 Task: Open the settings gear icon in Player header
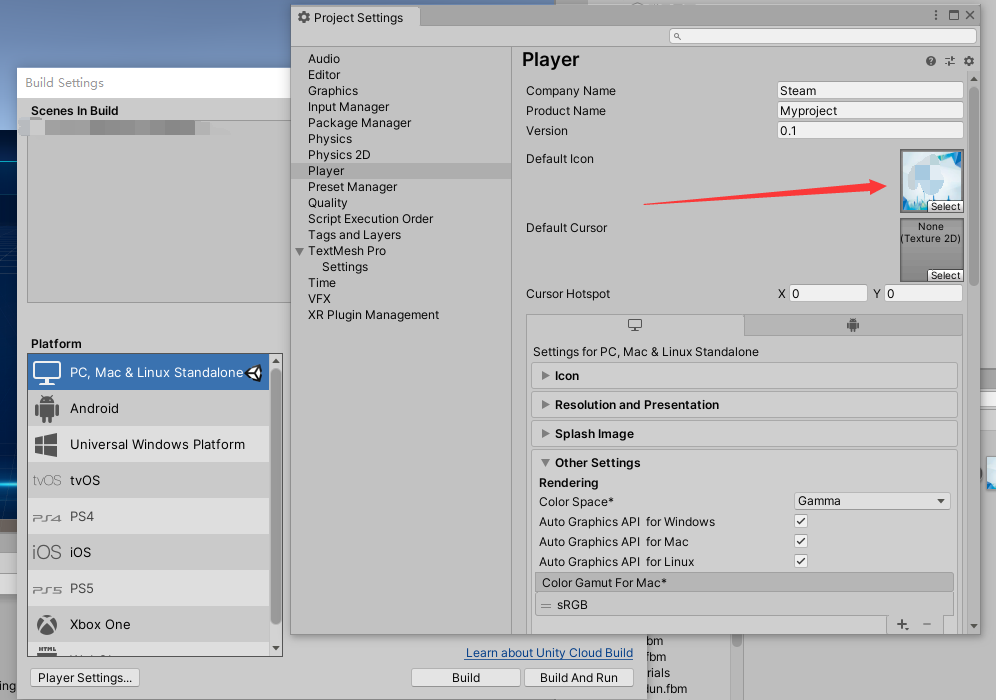(x=968, y=61)
